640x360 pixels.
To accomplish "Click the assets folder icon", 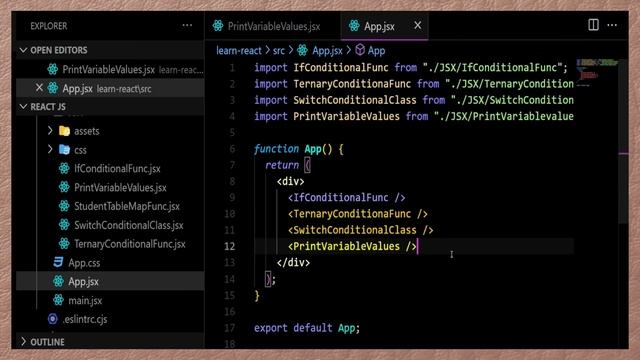I will pos(64,131).
